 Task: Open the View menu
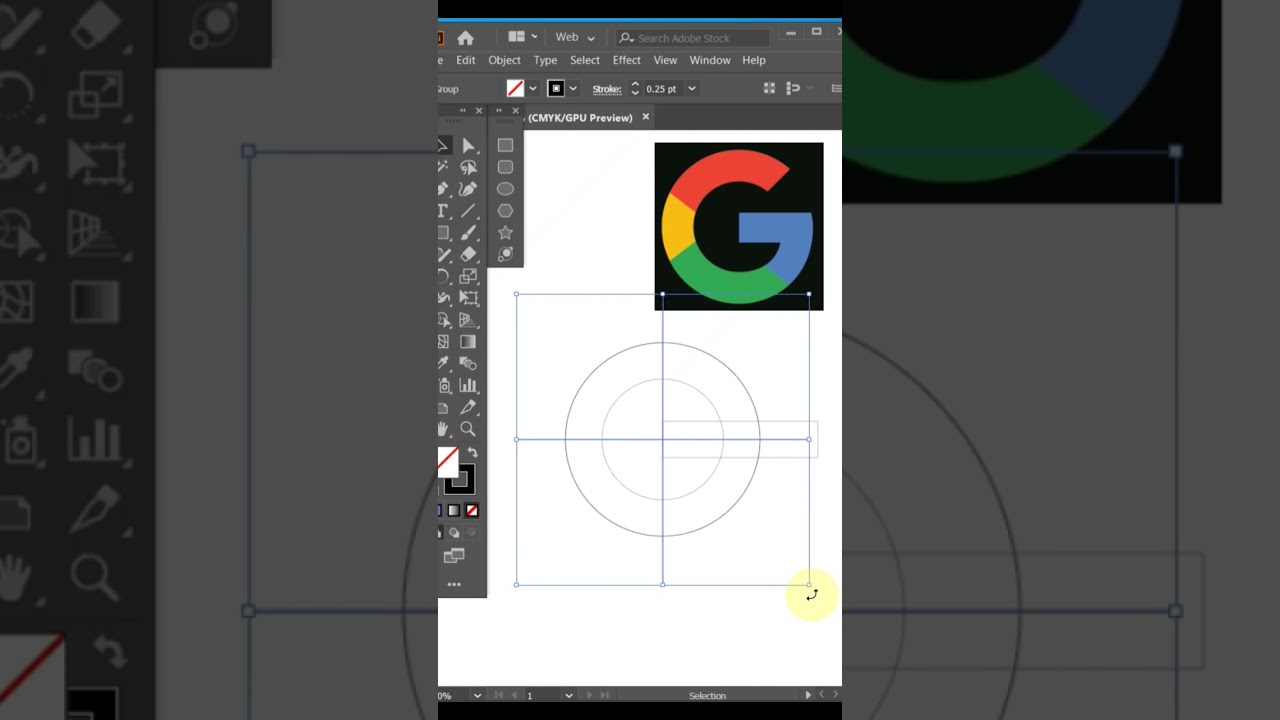[665, 60]
